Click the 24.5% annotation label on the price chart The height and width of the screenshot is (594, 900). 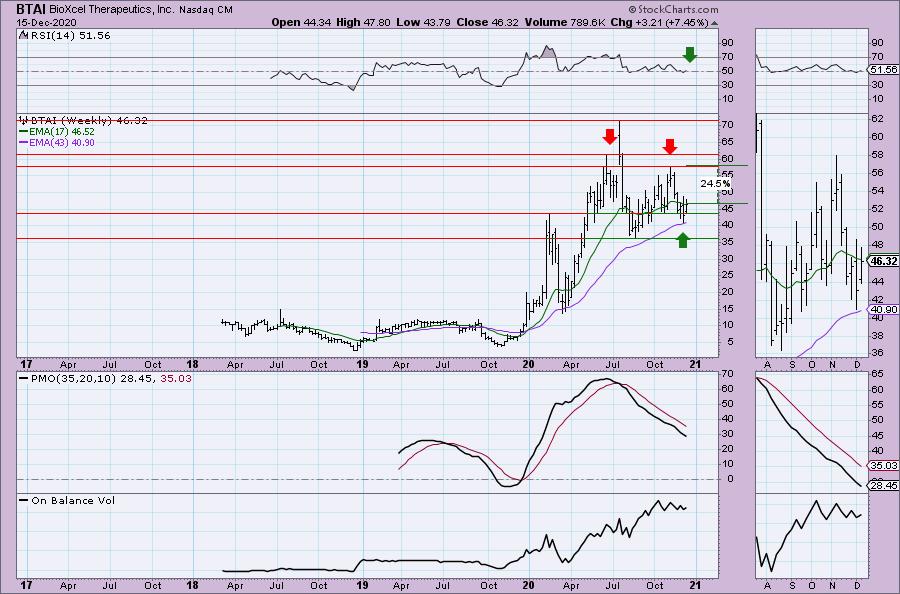[715, 184]
